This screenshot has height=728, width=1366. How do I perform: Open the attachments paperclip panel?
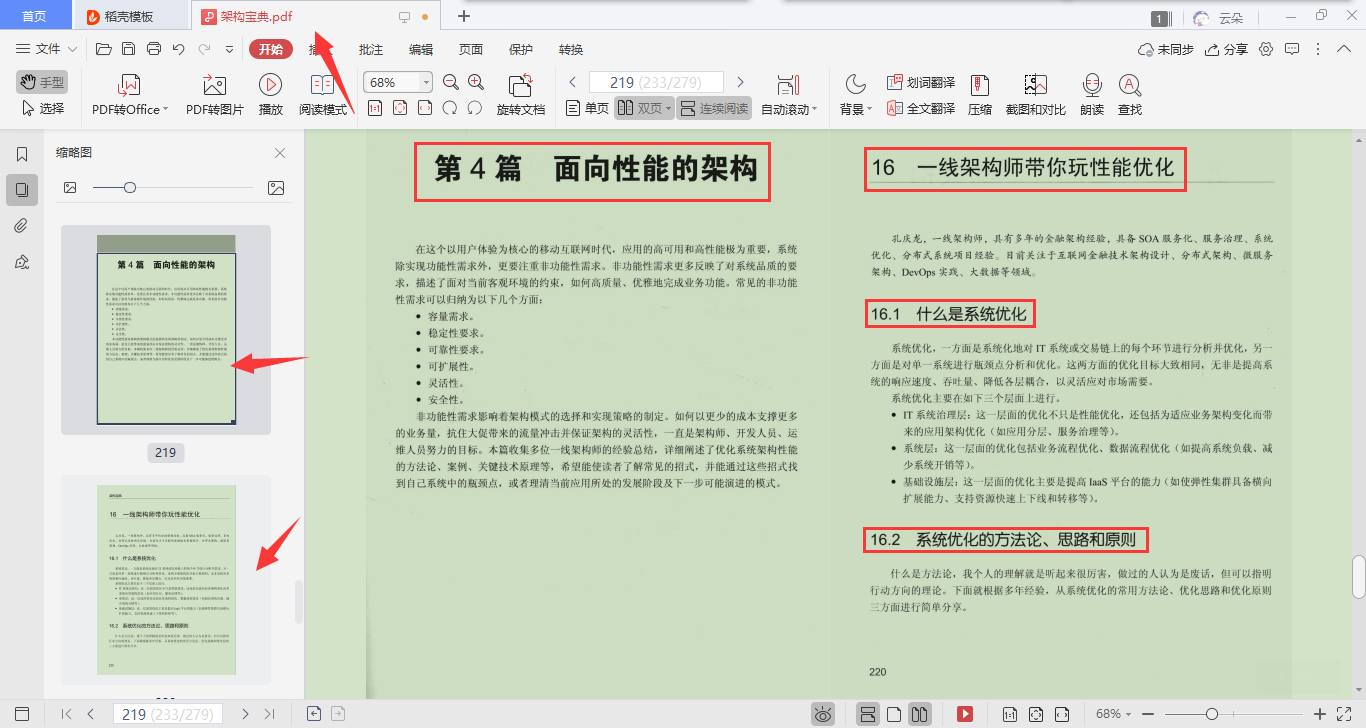[21, 226]
